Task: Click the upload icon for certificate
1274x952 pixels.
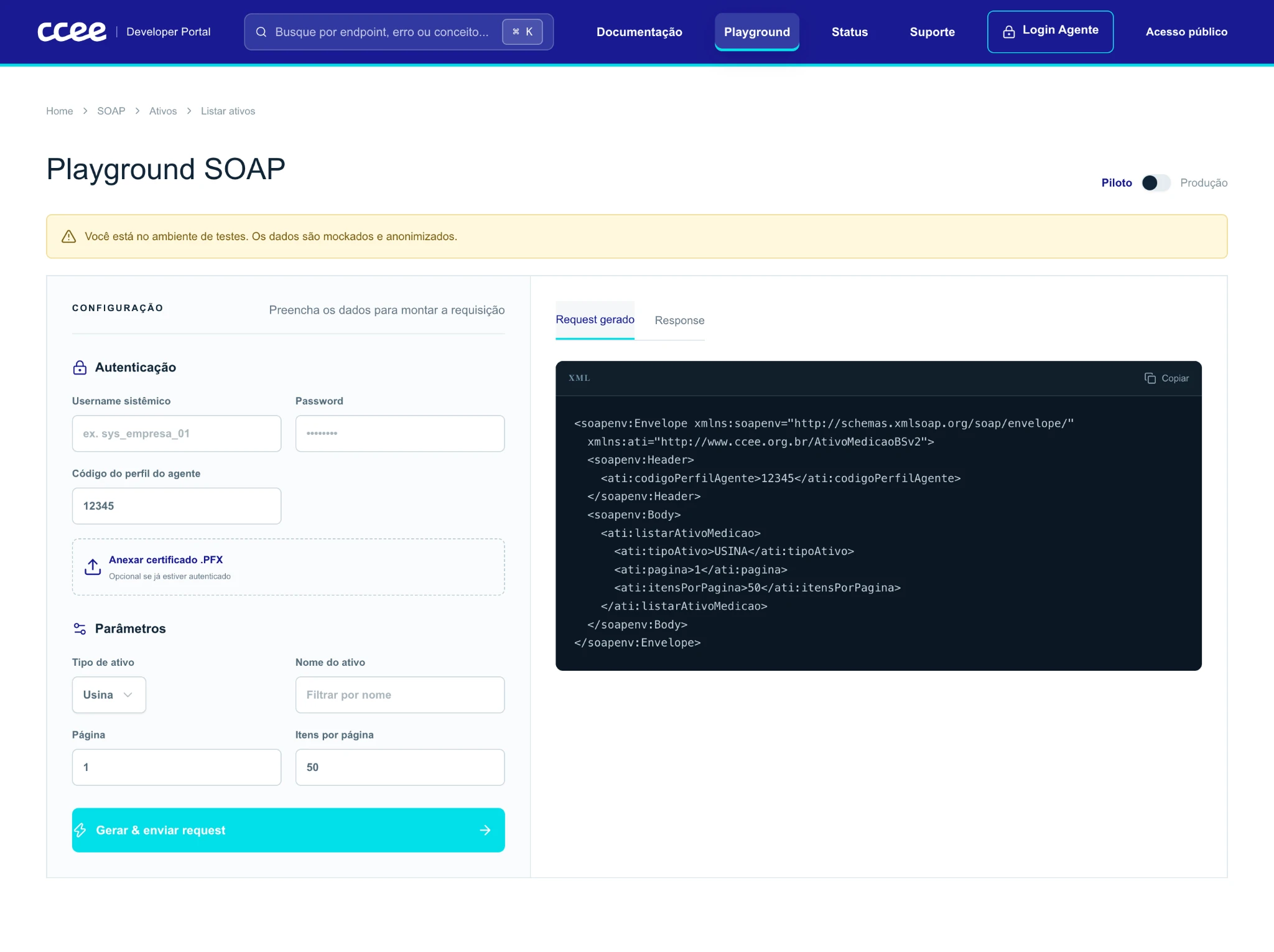Action: 93,567
